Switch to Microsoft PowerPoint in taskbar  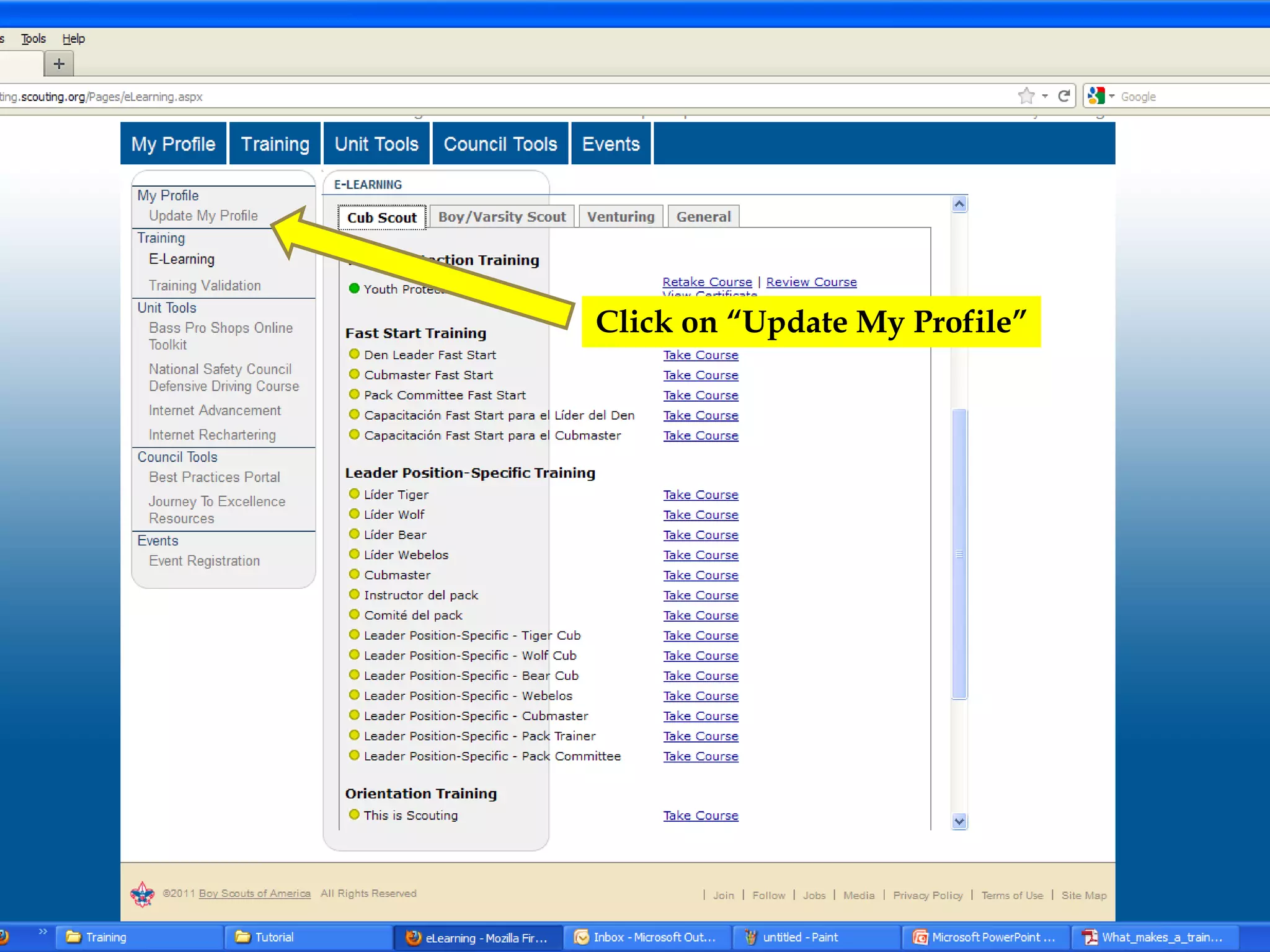click(985, 937)
